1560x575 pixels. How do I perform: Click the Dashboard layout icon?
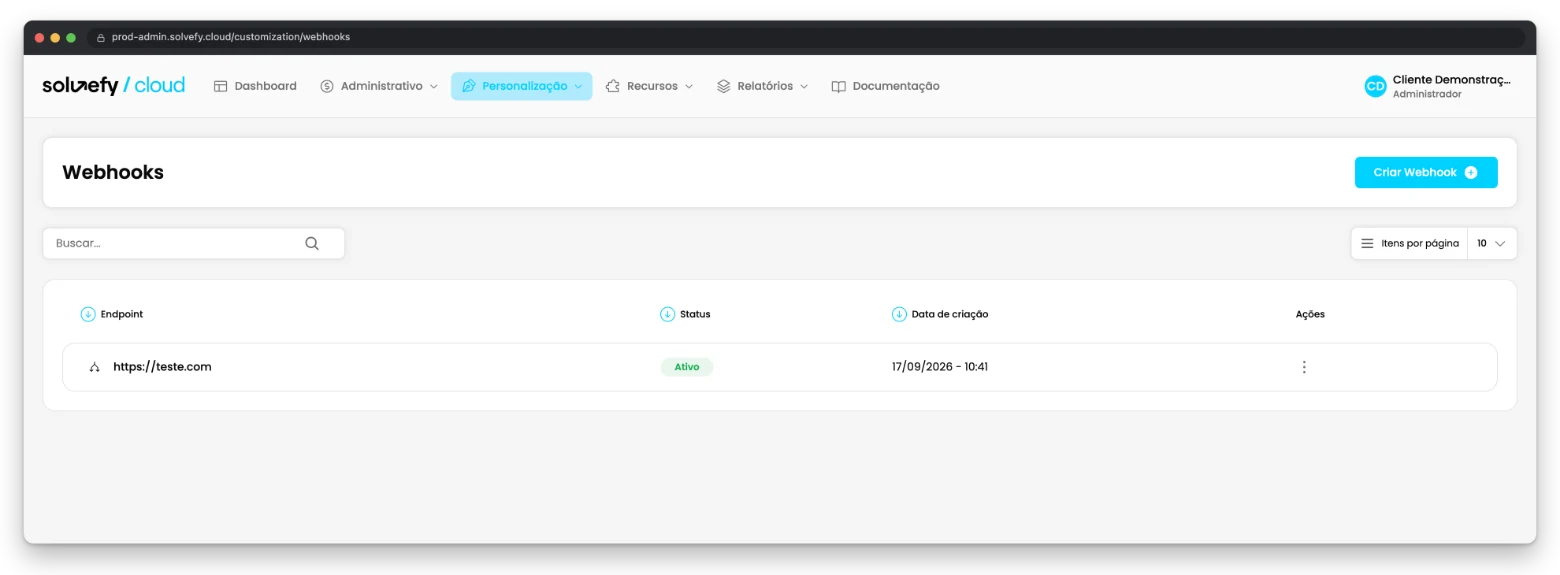(x=221, y=86)
